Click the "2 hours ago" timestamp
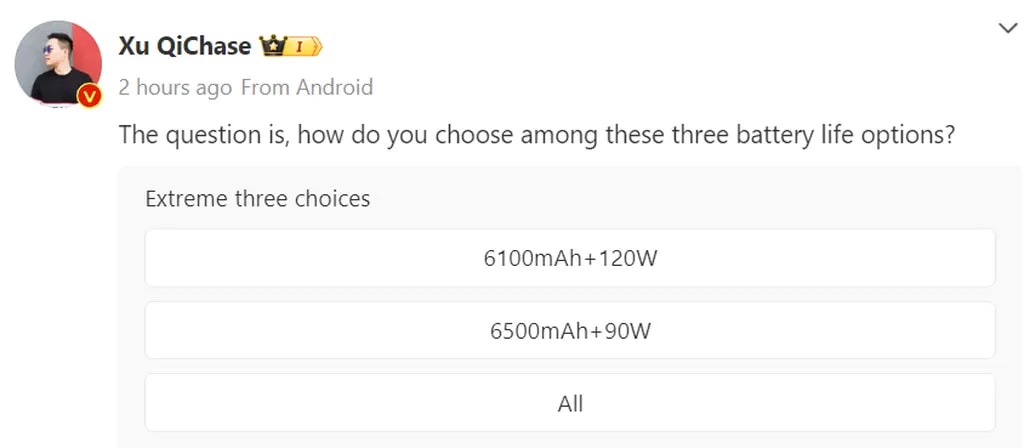1024x448 pixels. point(175,88)
